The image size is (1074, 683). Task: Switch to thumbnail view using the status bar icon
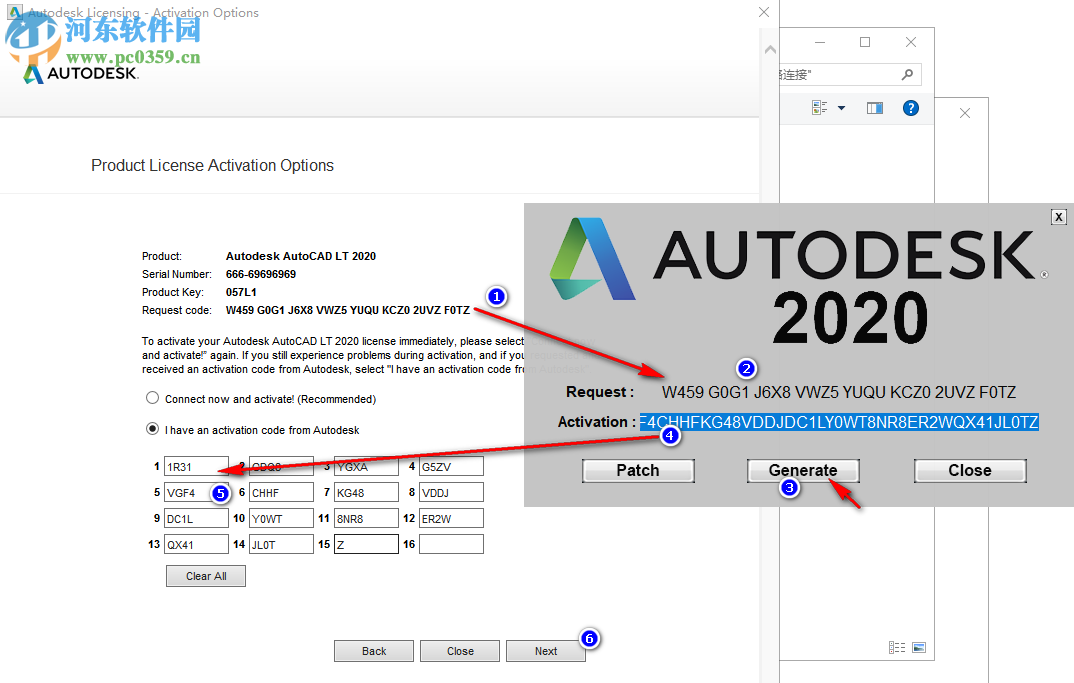click(x=918, y=647)
